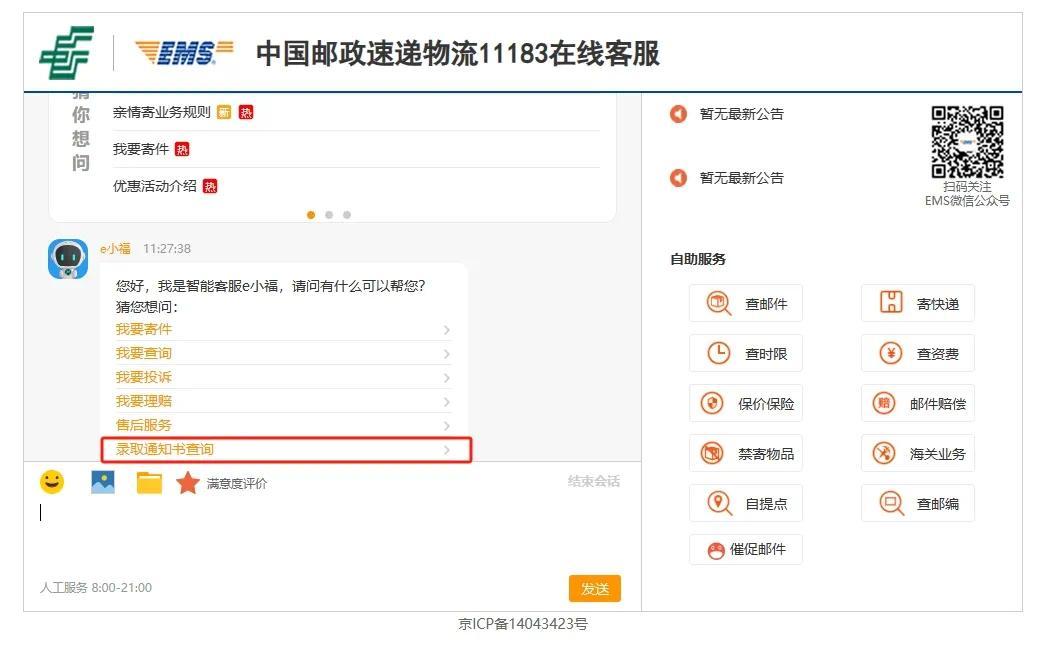The height and width of the screenshot is (653, 1047).
Task: Click the 催促邮件 urge mail icon
Action: tap(716, 550)
